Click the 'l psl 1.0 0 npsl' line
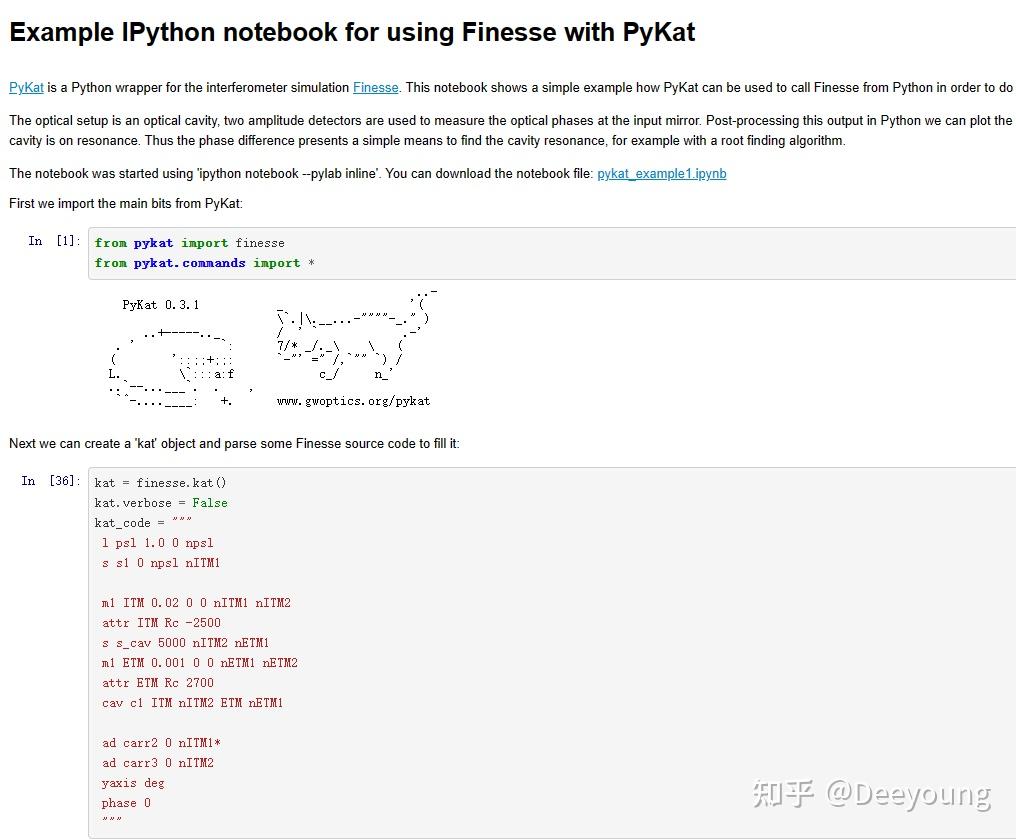 157,543
